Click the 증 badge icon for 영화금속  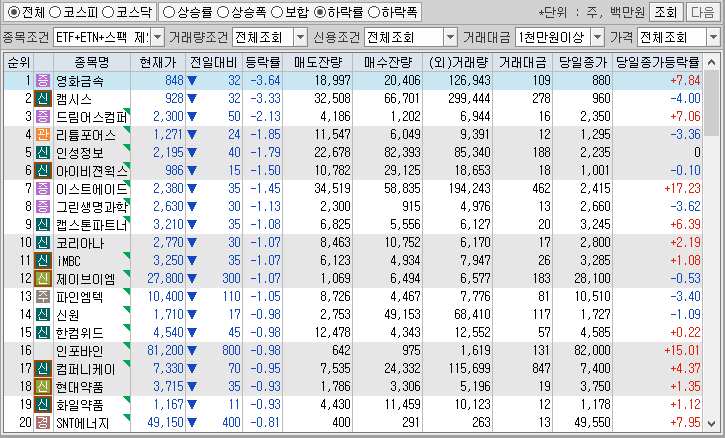[x=43, y=81]
